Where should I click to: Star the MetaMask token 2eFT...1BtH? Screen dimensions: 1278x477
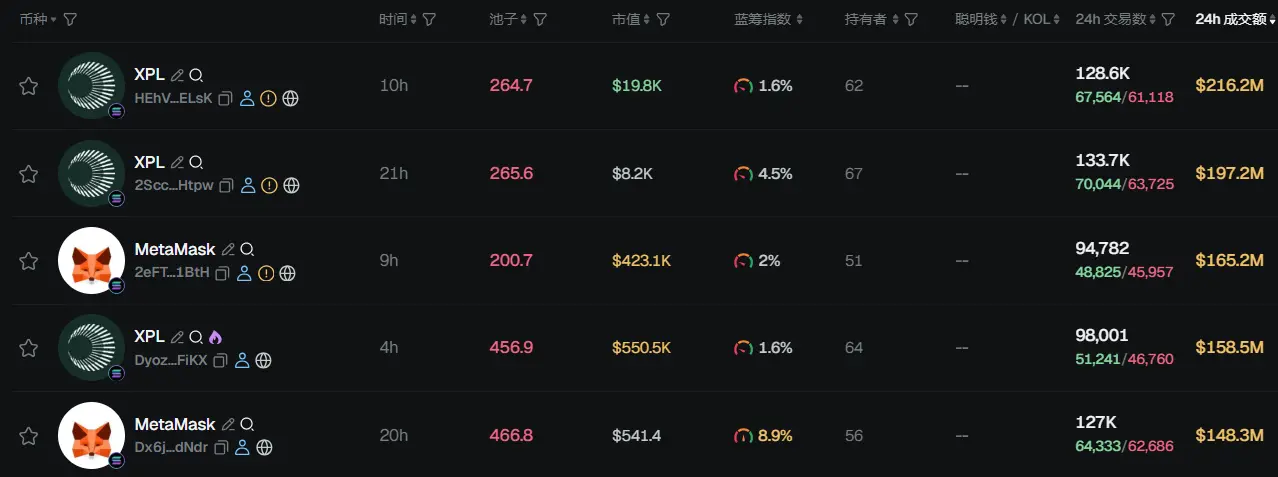tap(29, 261)
